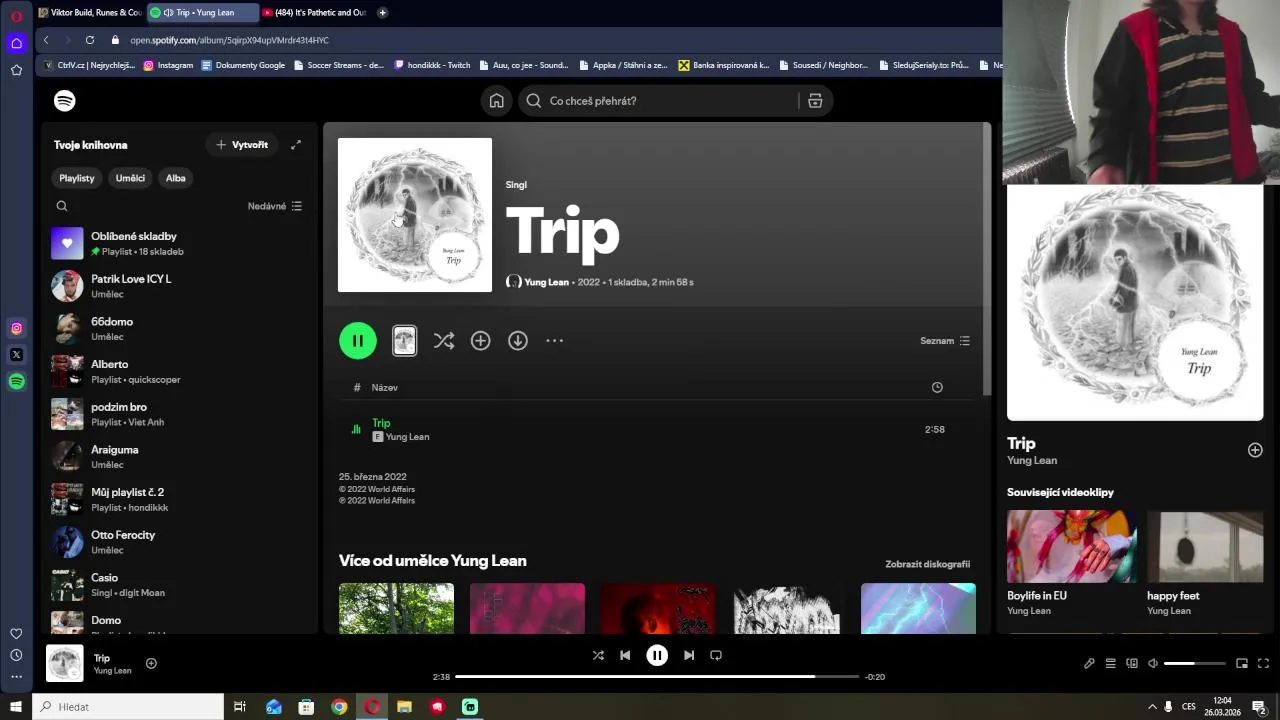Screen dimensions: 1280x720
Task: Click the Trip album cover in header
Action: pyautogui.click(x=415, y=215)
